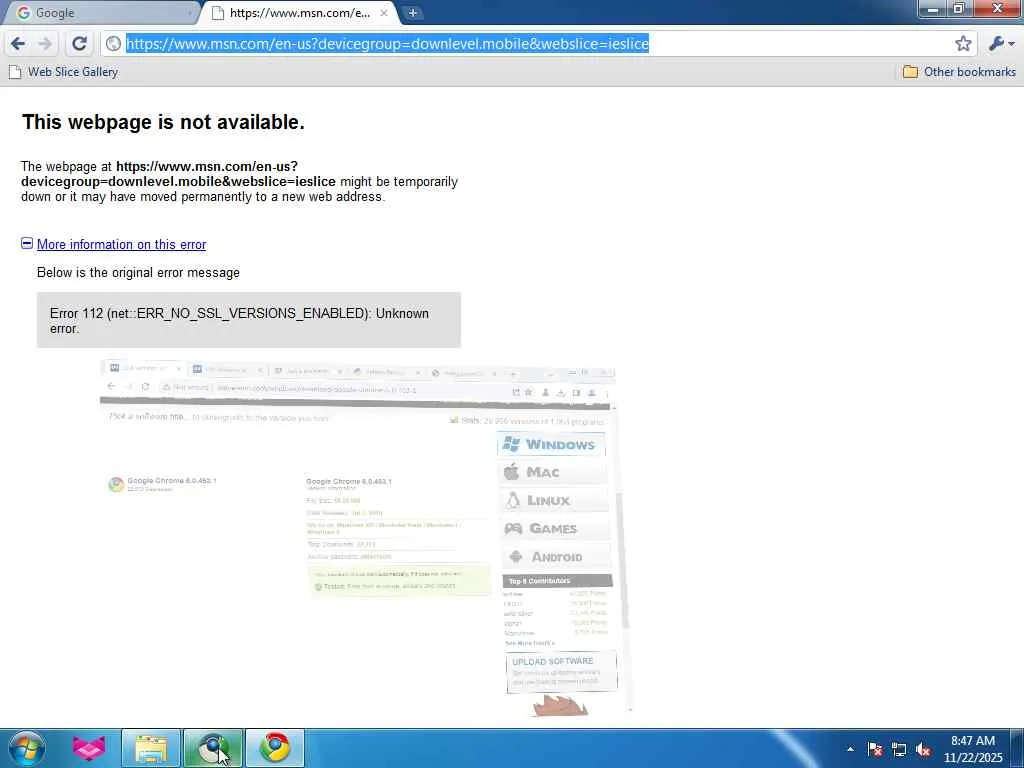The width and height of the screenshot is (1024, 768).
Task: Click the muted volume tray icon
Action: point(923,749)
